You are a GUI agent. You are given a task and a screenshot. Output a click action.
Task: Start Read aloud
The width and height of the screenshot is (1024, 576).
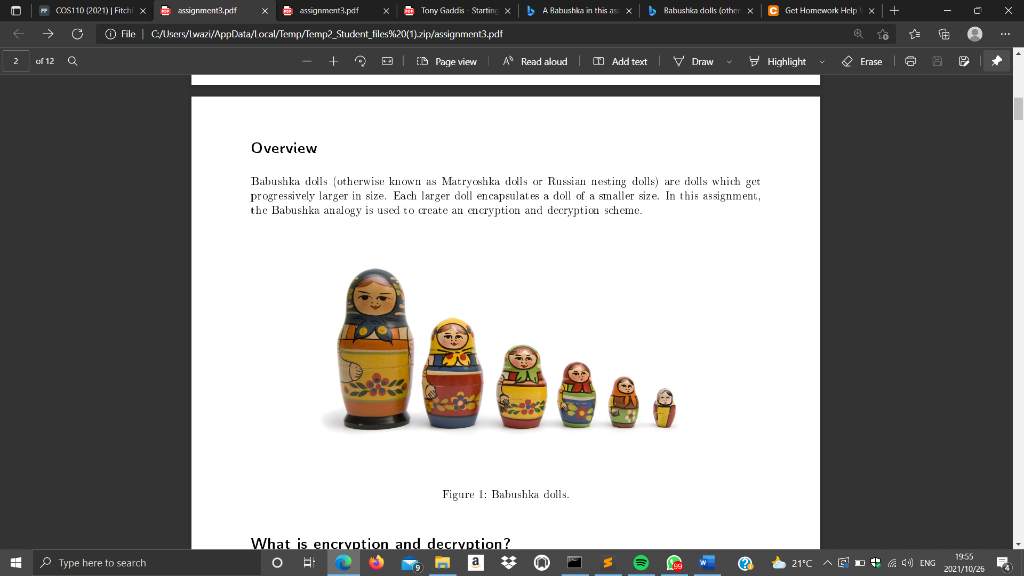point(535,61)
